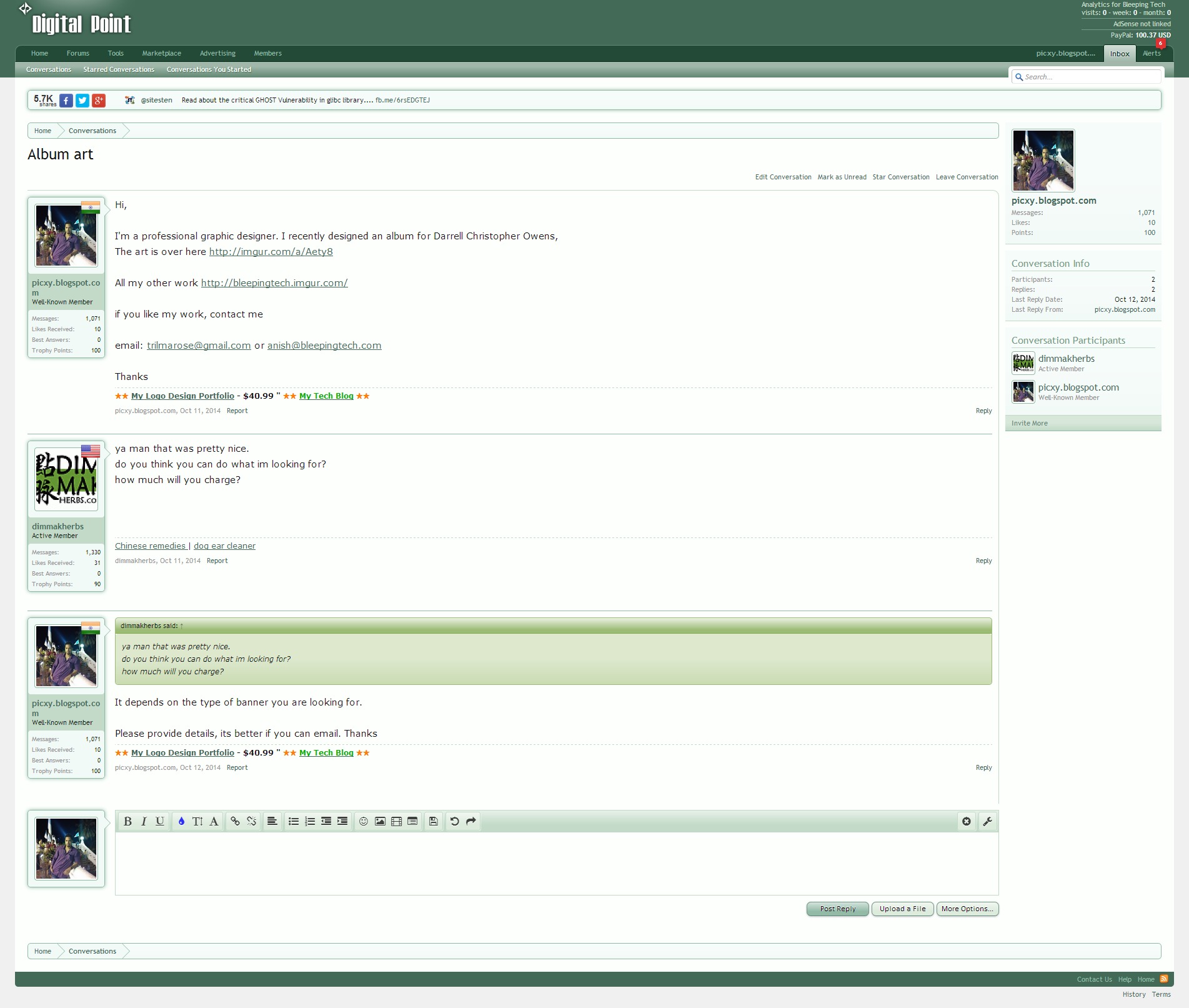Open the text color picker in the editor
The height and width of the screenshot is (1008, 1189).
pos(181,821)
